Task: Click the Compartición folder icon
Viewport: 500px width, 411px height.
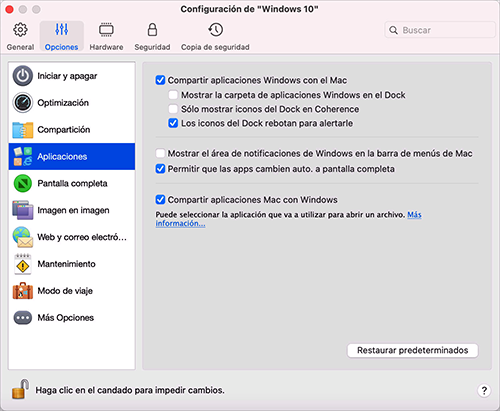Action: tap(23, 130)
